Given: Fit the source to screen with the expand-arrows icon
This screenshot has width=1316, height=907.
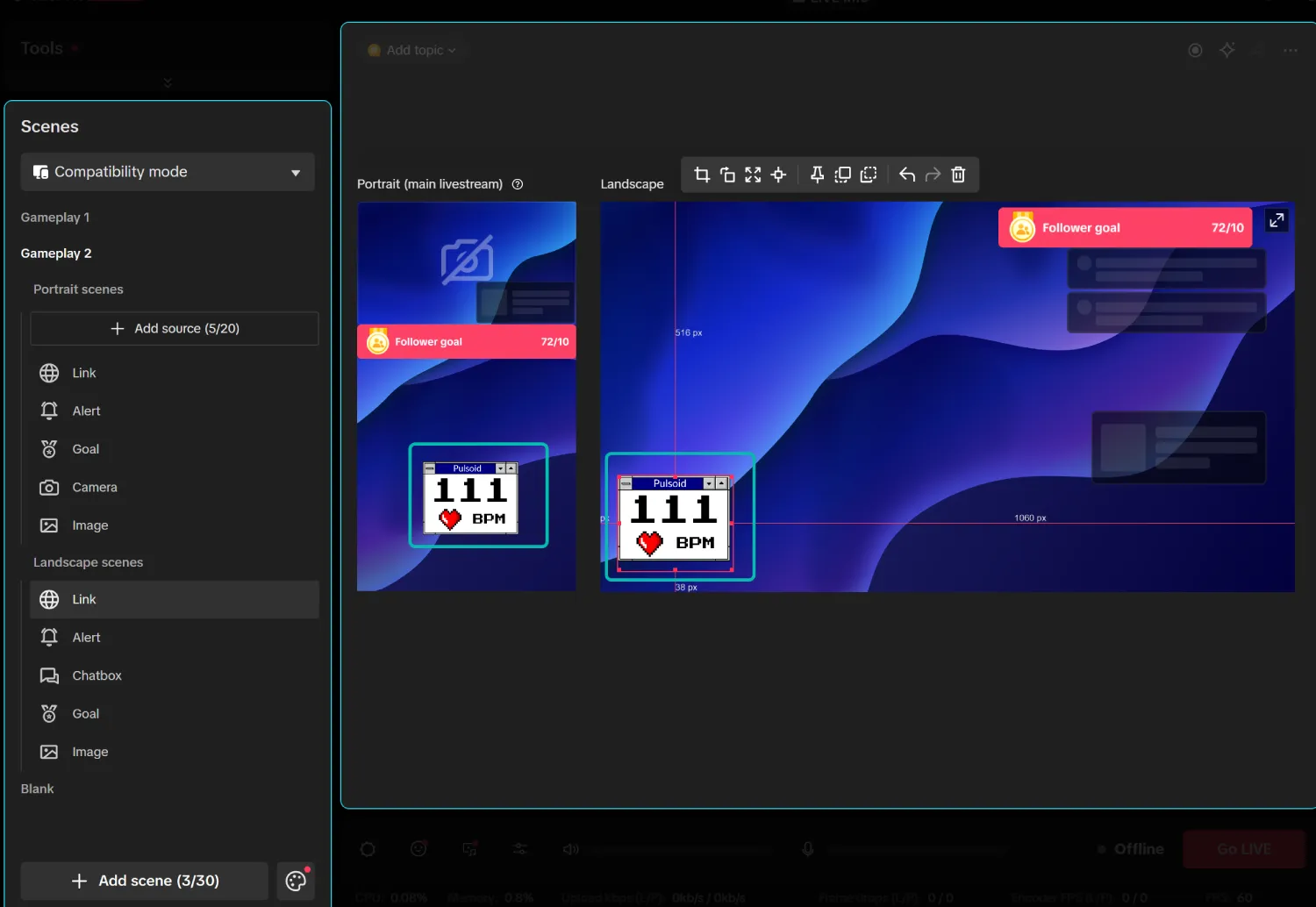Looking at the screenshot, I should (753, 175).
